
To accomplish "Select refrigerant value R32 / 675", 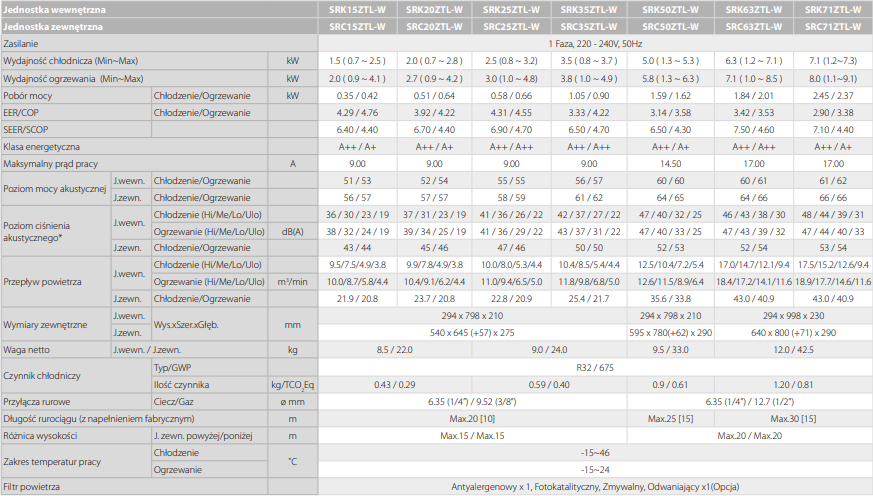I will click(x=595, y=368).
